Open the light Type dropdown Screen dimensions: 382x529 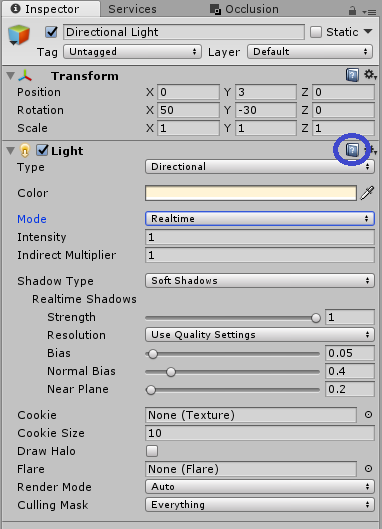coord(260,167)
